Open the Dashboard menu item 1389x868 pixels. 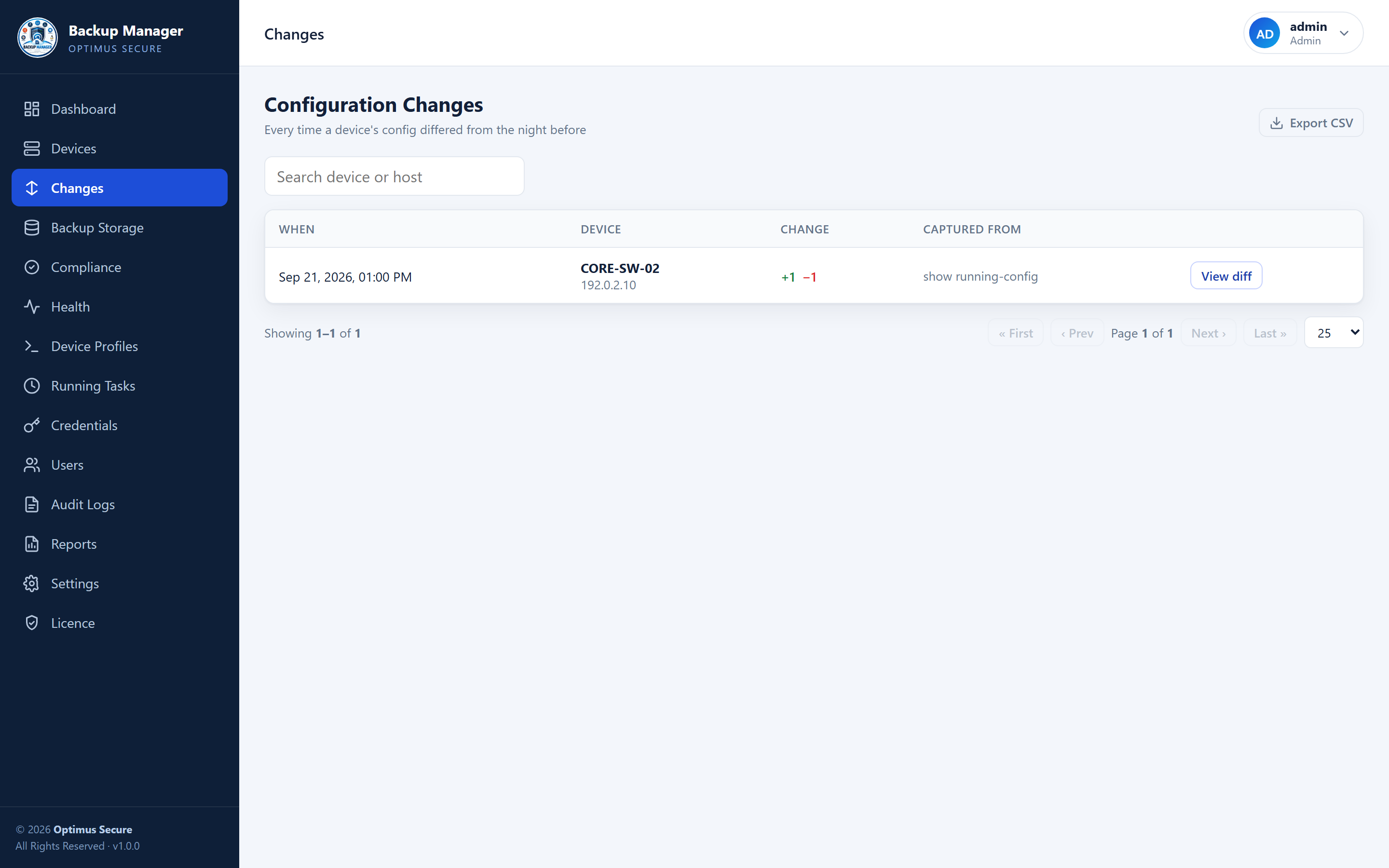[120, 109]
